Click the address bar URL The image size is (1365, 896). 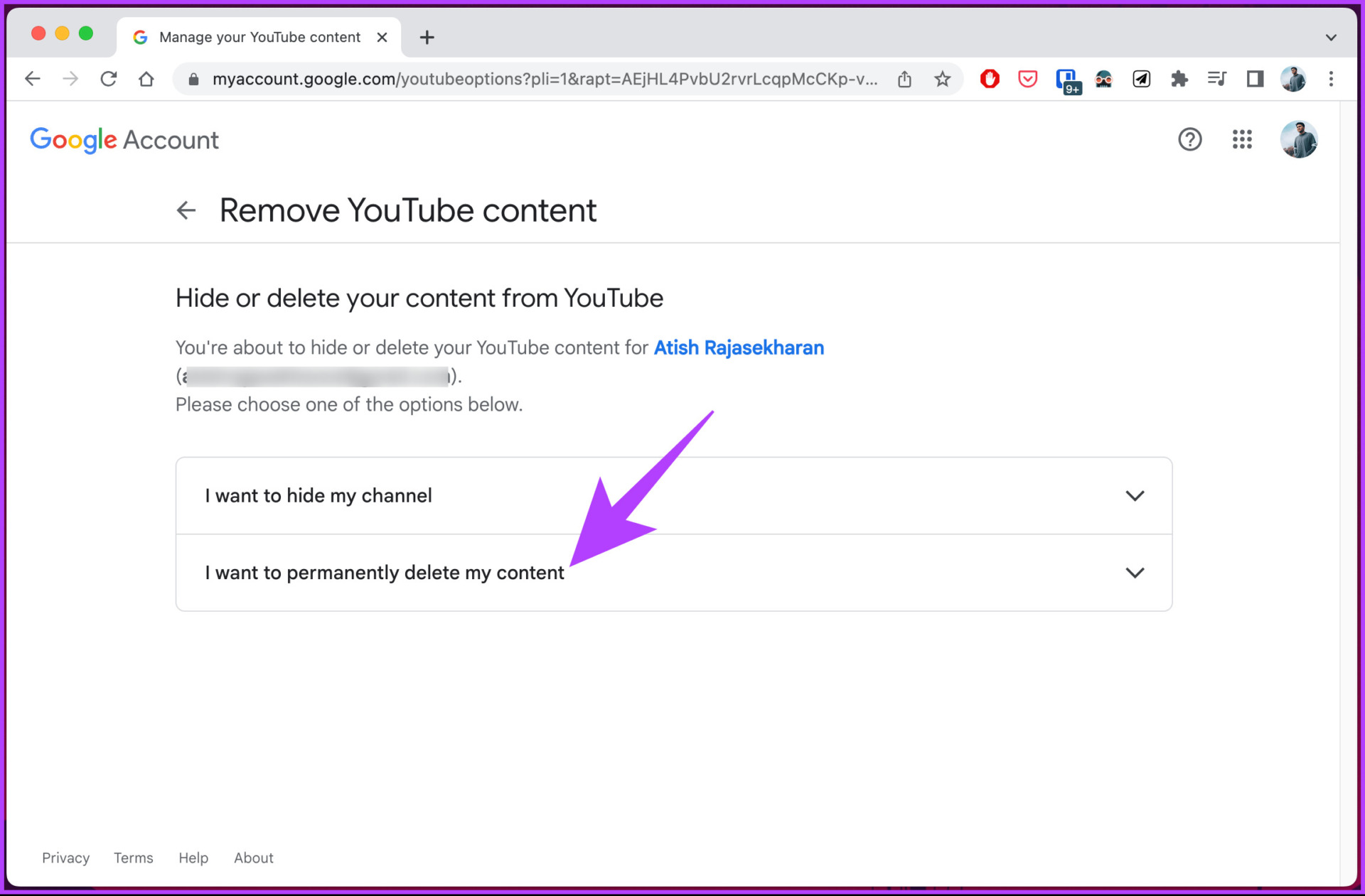pos(544,79)
